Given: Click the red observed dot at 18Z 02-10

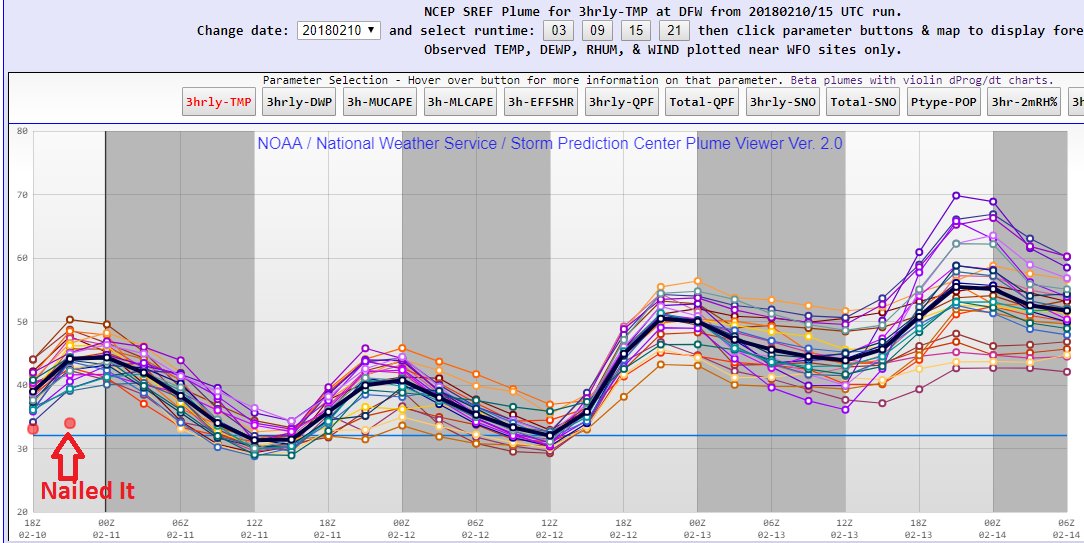Looking at the screenshot, I should (32, 429).
